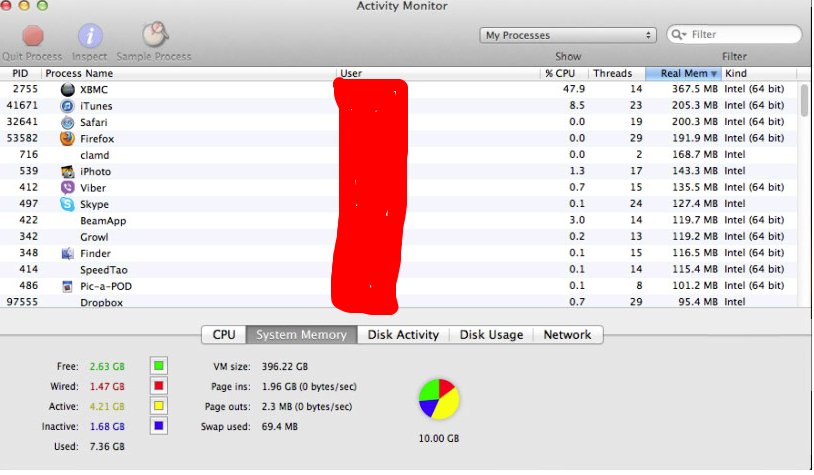Click Firefox PID 53582
Screen dimensions: 814x475
click(22, 138)
